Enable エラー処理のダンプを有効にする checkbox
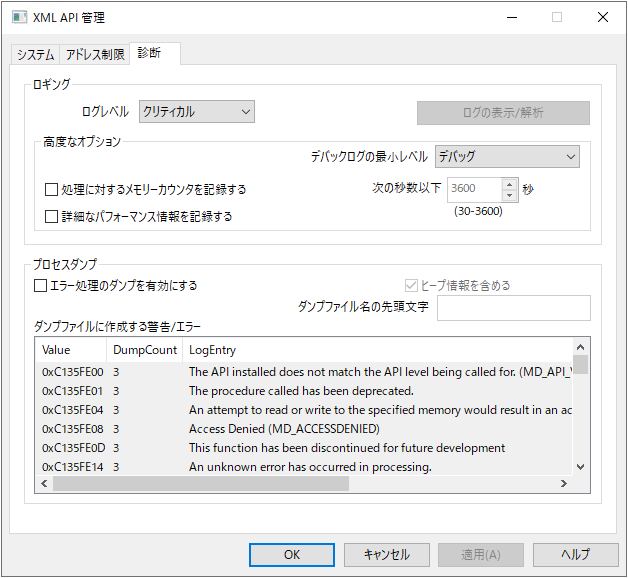Image resolution: width=628 pixels, height=578 pixels. click(x=41, y=286)
